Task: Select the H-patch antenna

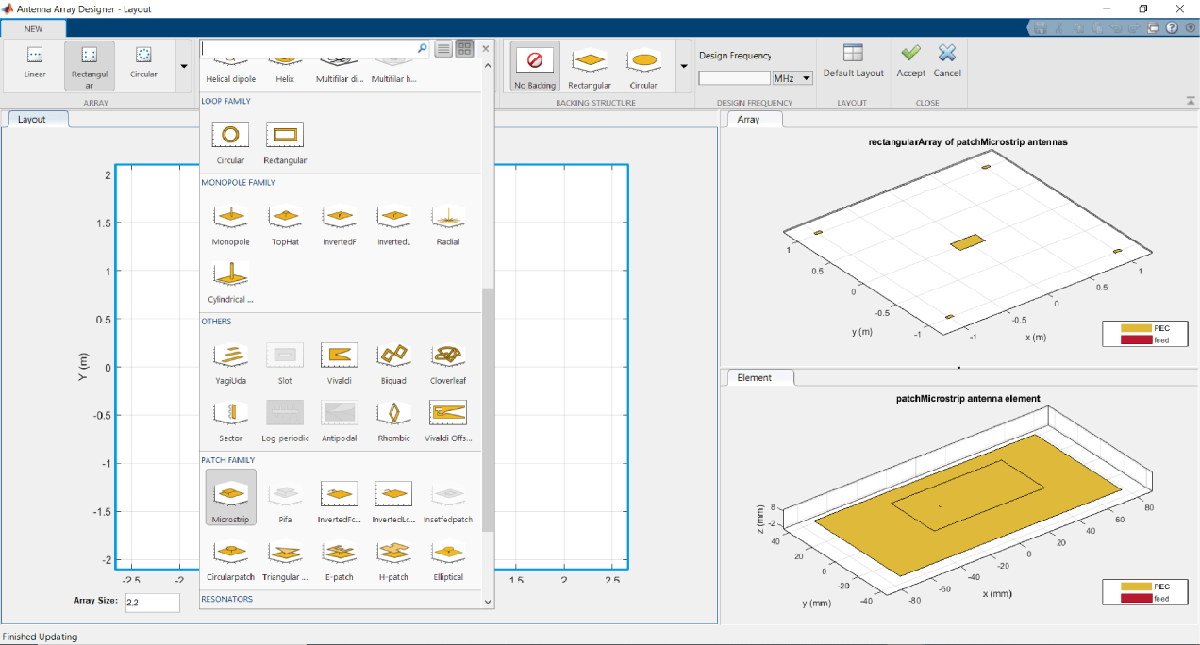Action: [x=393, y=558]
